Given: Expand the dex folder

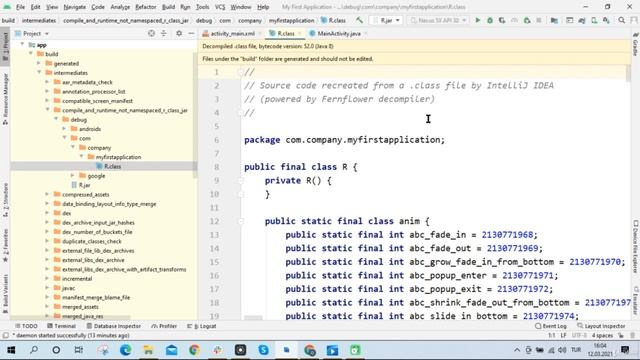Looking at the screenshot, I should (x=47, y=213).
